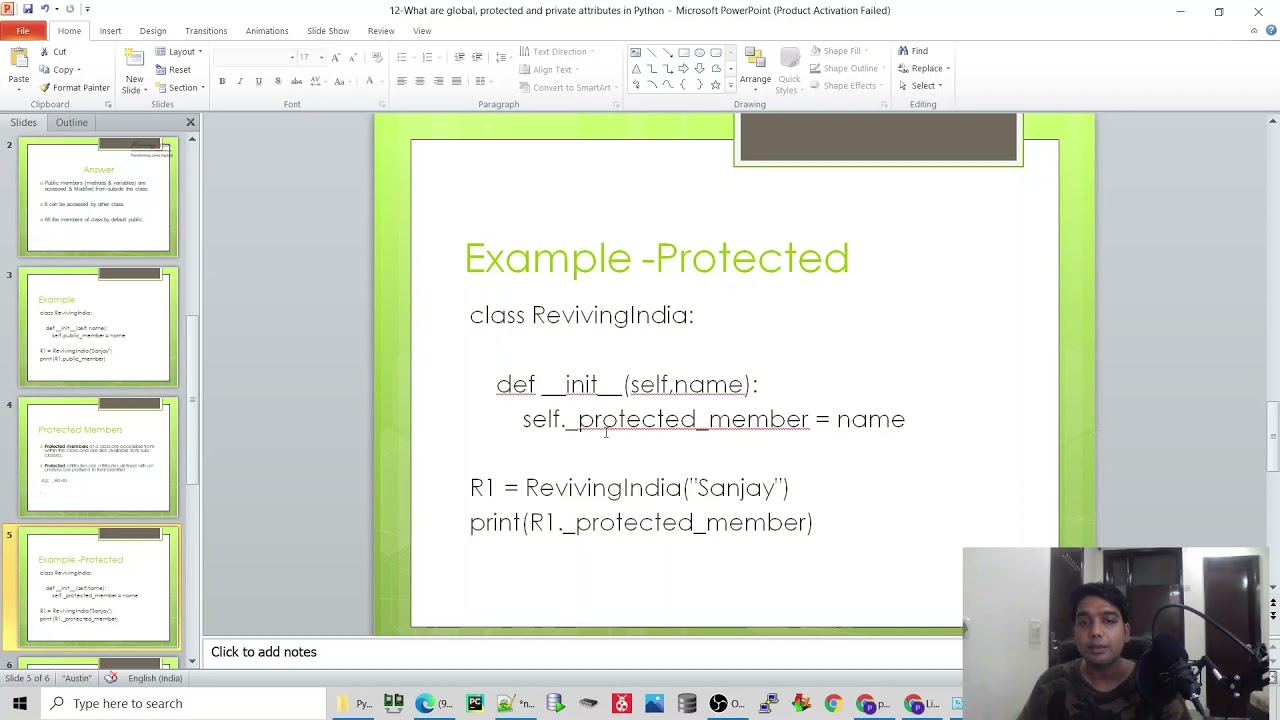Toggle underline formatting

coord(258,81)
